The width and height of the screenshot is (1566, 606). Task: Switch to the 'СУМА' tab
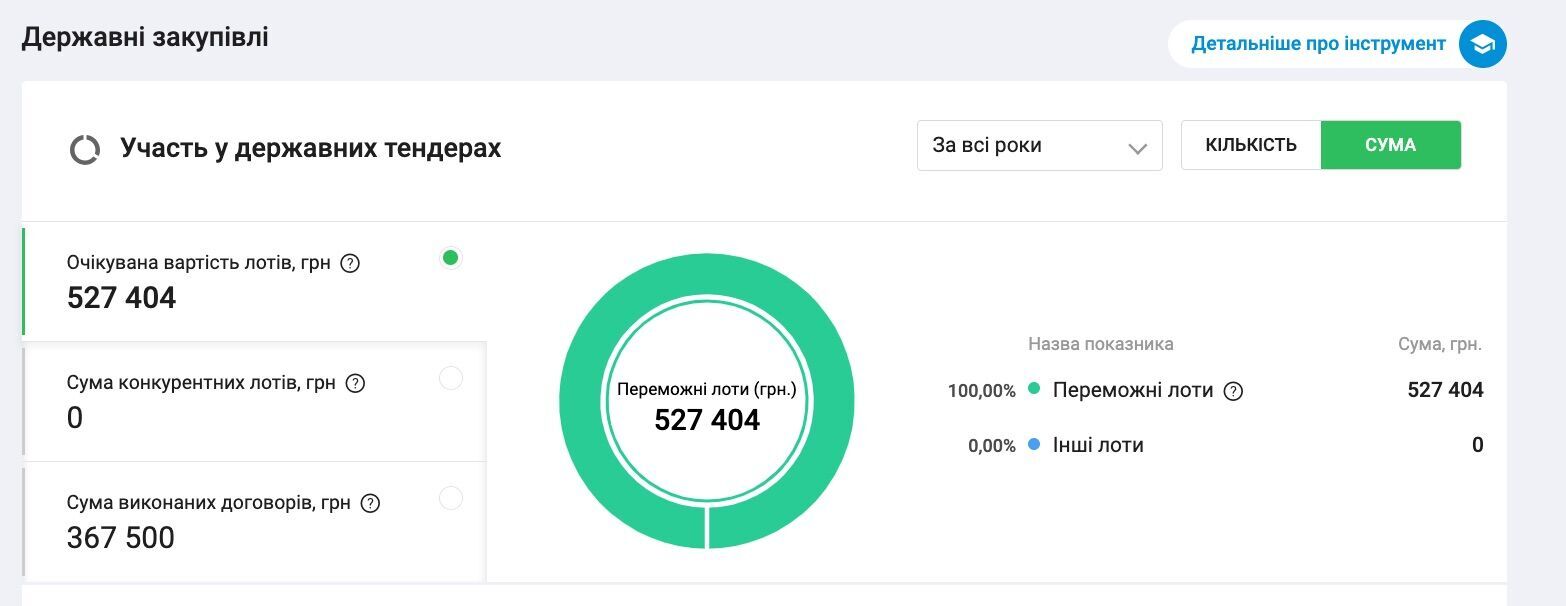coord(1391,145)
